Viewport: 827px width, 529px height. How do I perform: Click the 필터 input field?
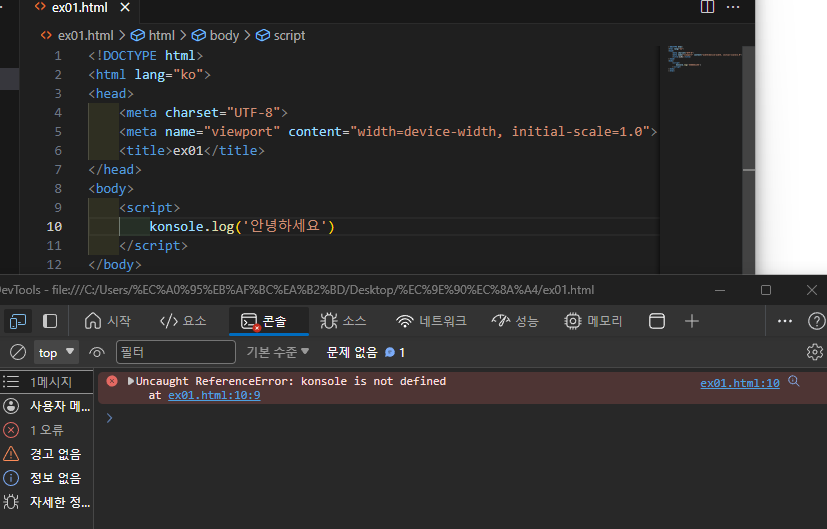click(176, 352)
